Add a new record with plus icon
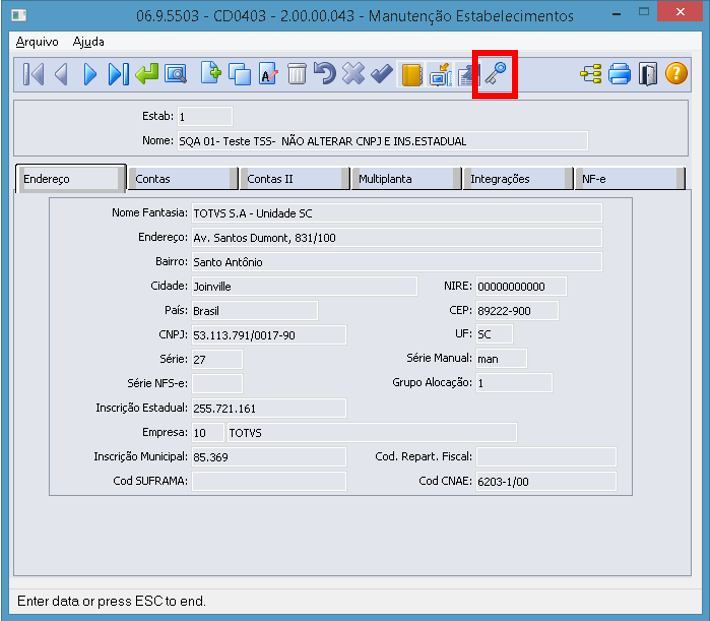 tap(211, 74)
